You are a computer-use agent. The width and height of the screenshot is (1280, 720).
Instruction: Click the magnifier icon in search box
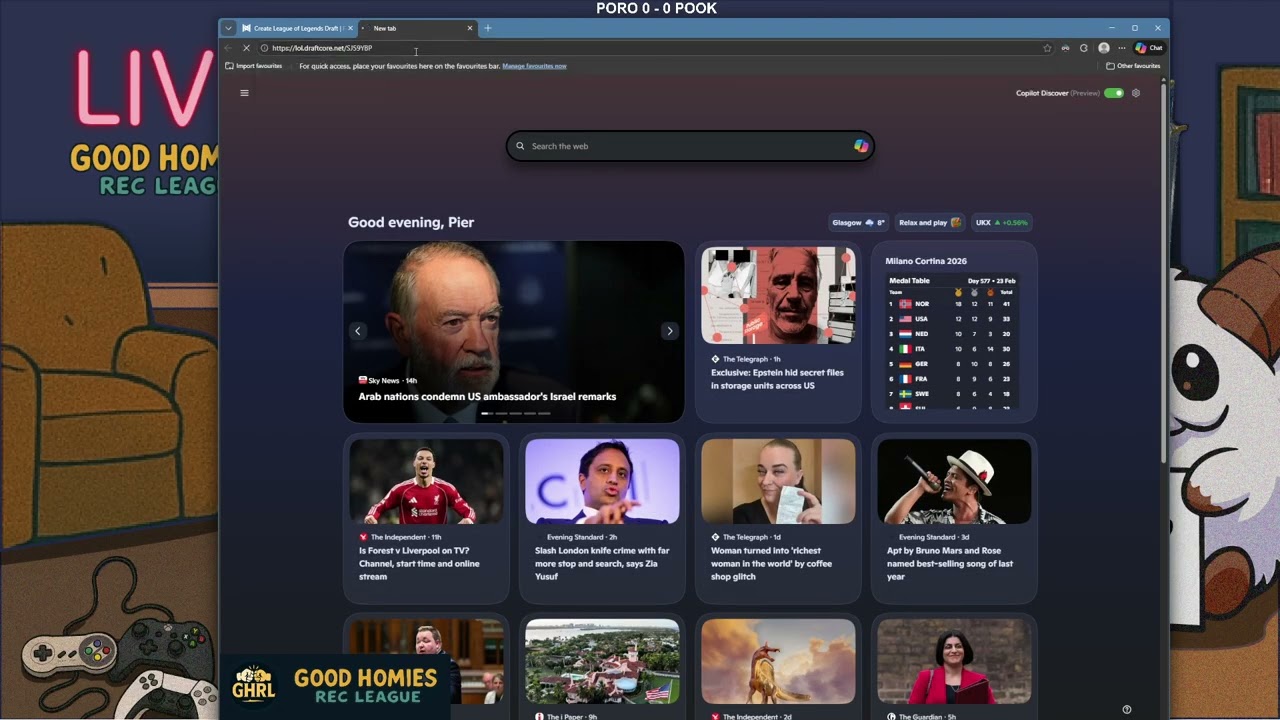click(520, 146)
